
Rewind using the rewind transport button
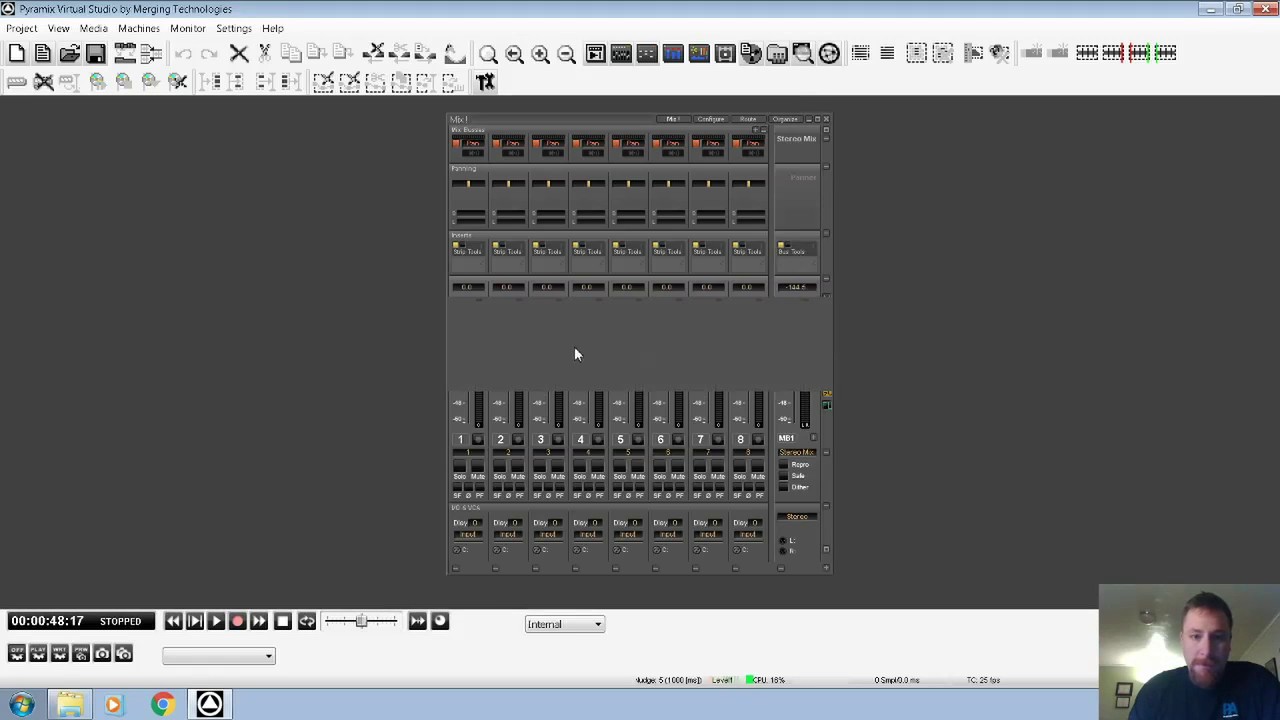[x=173, y=621]
